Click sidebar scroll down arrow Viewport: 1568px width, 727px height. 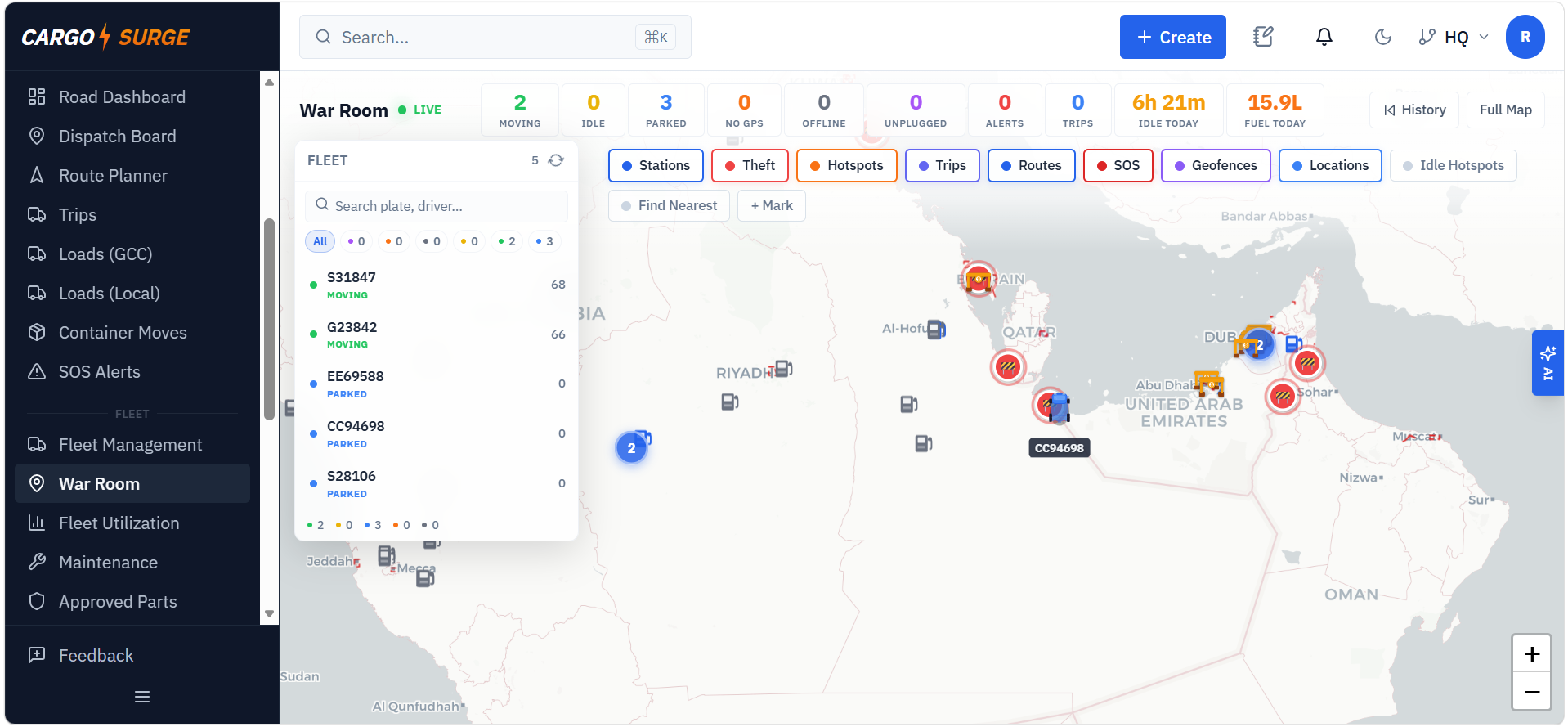(x=269, y=613)
